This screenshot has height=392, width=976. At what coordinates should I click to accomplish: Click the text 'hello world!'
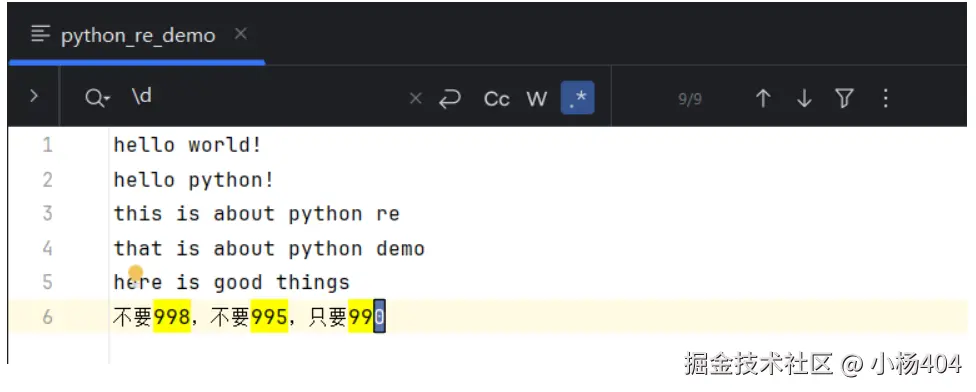pyautogui.click(x=187, y=146)
